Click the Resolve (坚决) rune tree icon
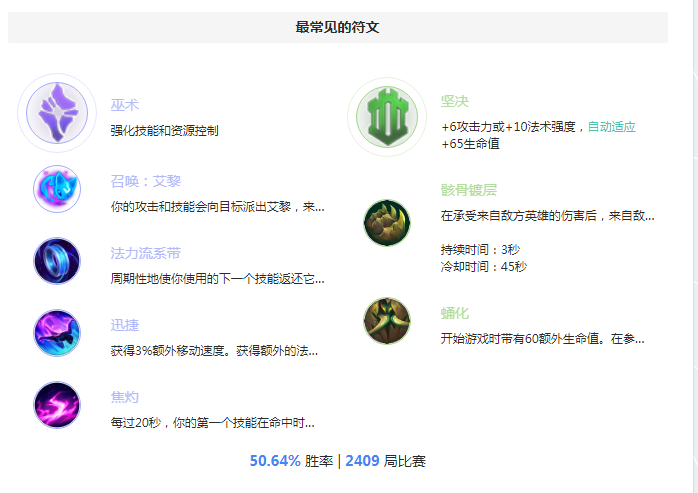 tap(387, 117)
